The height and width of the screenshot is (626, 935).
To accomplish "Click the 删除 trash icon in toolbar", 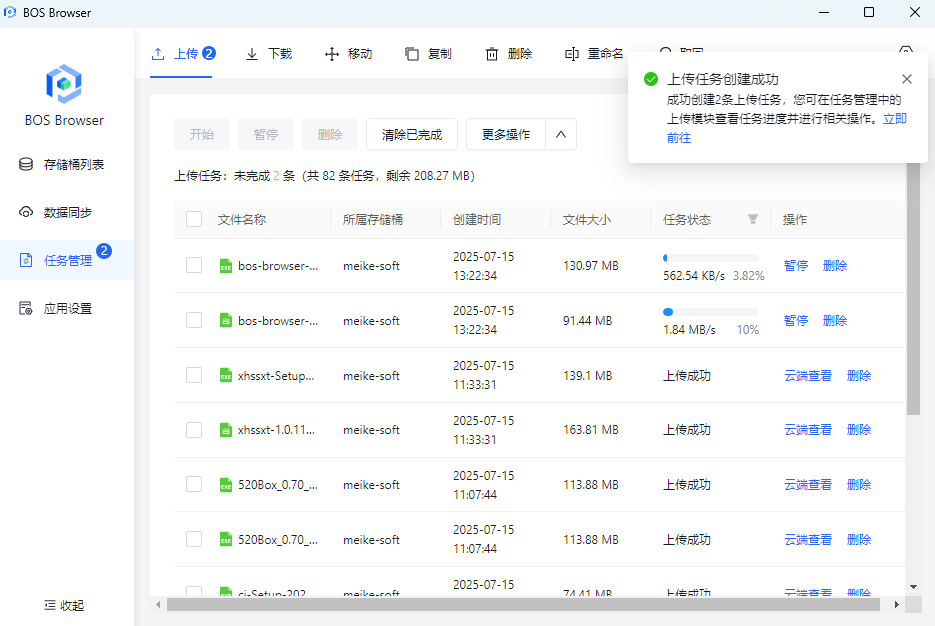I will (492, 54).
